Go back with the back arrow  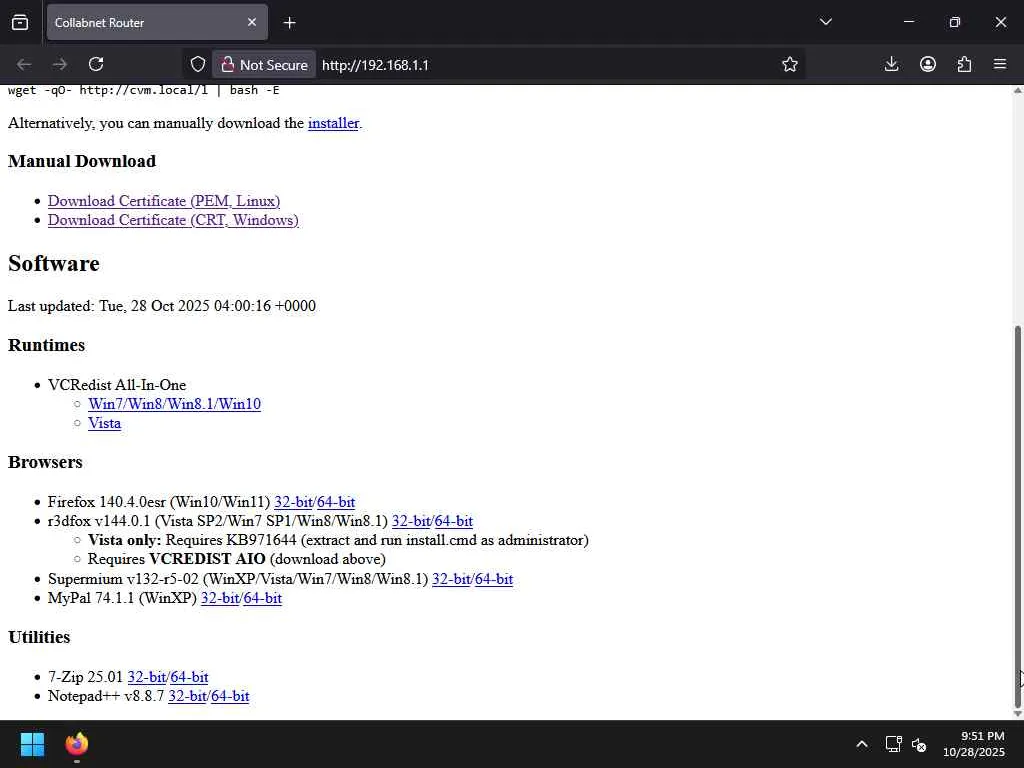tap(24, 64)
